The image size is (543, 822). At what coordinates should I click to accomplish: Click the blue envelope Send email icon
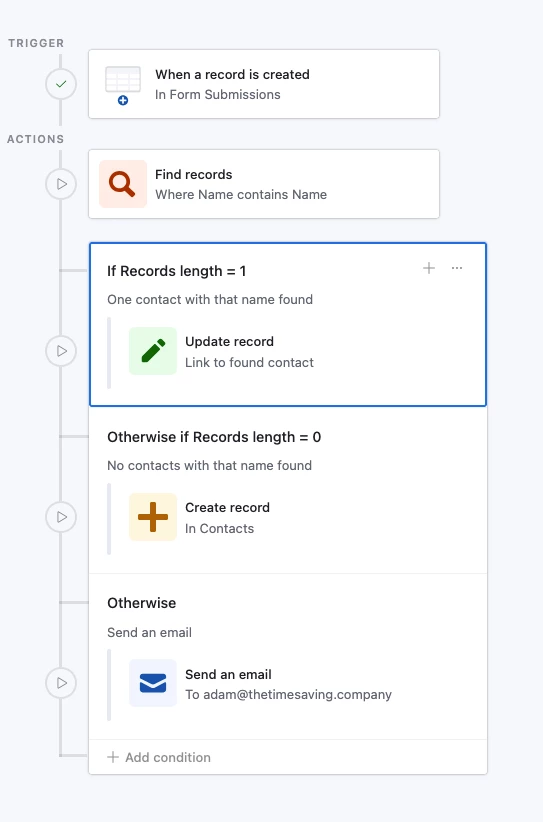point(153,683)
